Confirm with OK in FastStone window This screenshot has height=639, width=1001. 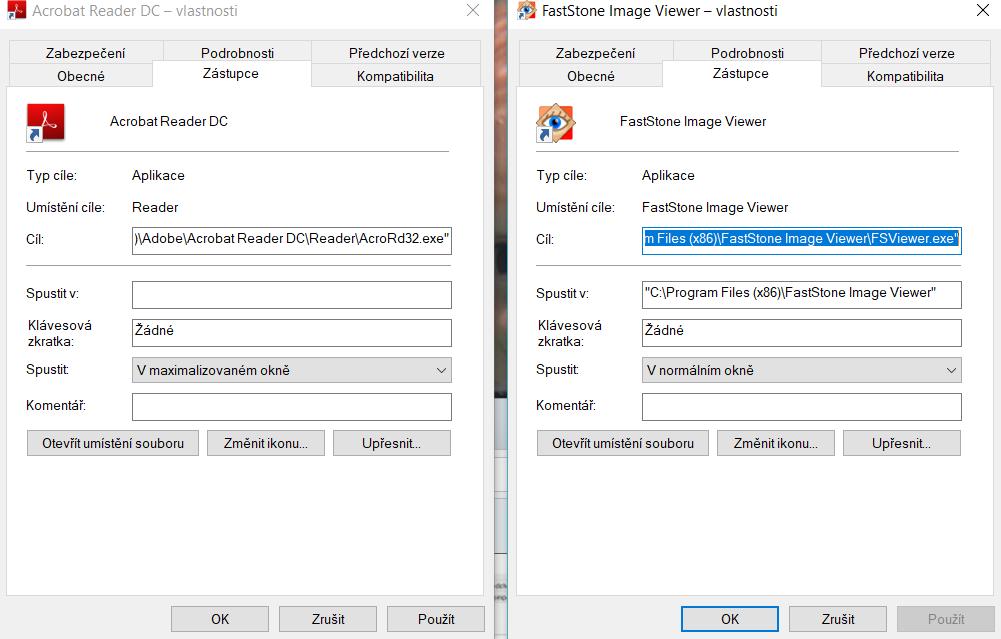(730, 619)
